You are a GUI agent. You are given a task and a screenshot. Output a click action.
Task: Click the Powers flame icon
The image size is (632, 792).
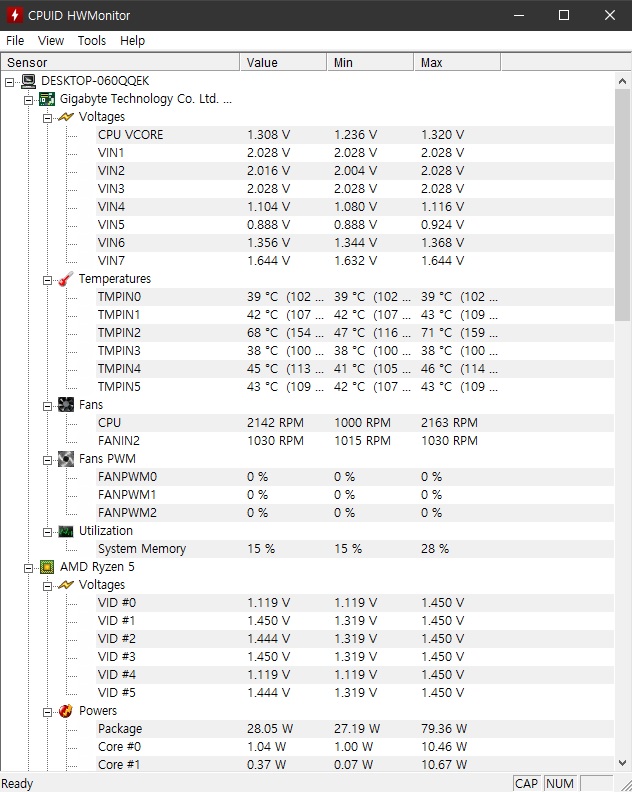pyautogui.click(x=66, y=711)
